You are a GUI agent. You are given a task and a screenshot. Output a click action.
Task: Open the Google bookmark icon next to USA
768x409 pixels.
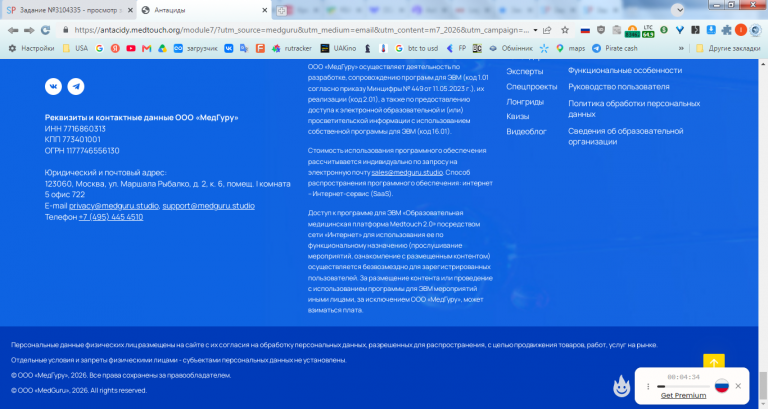pos(99,48)
